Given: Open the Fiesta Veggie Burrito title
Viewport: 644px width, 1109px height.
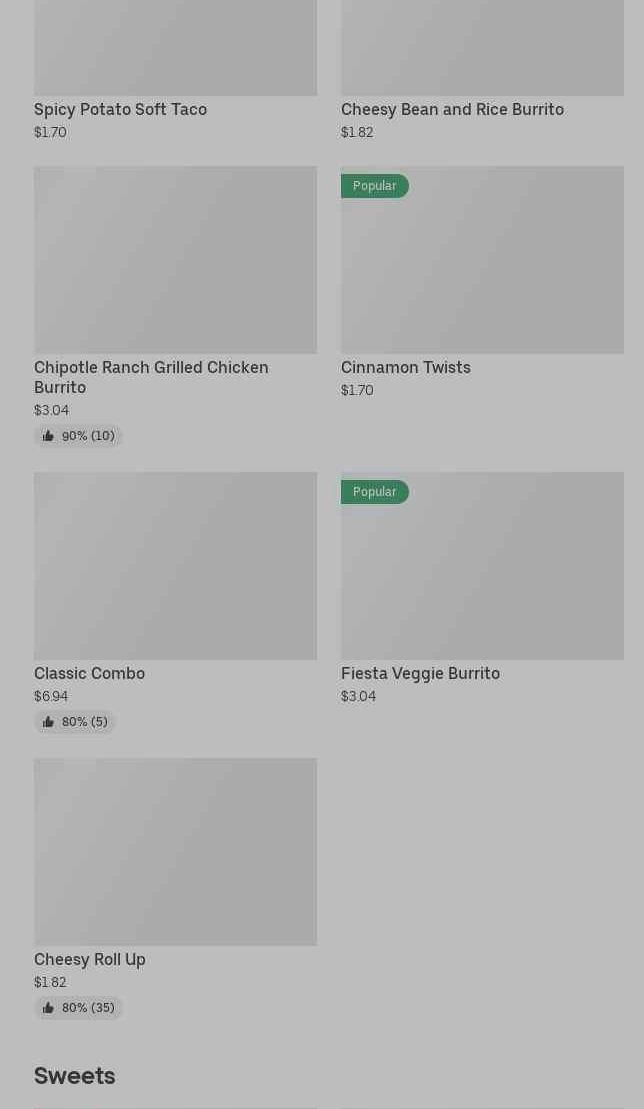Looking at the screenshot, I should 420,673.
